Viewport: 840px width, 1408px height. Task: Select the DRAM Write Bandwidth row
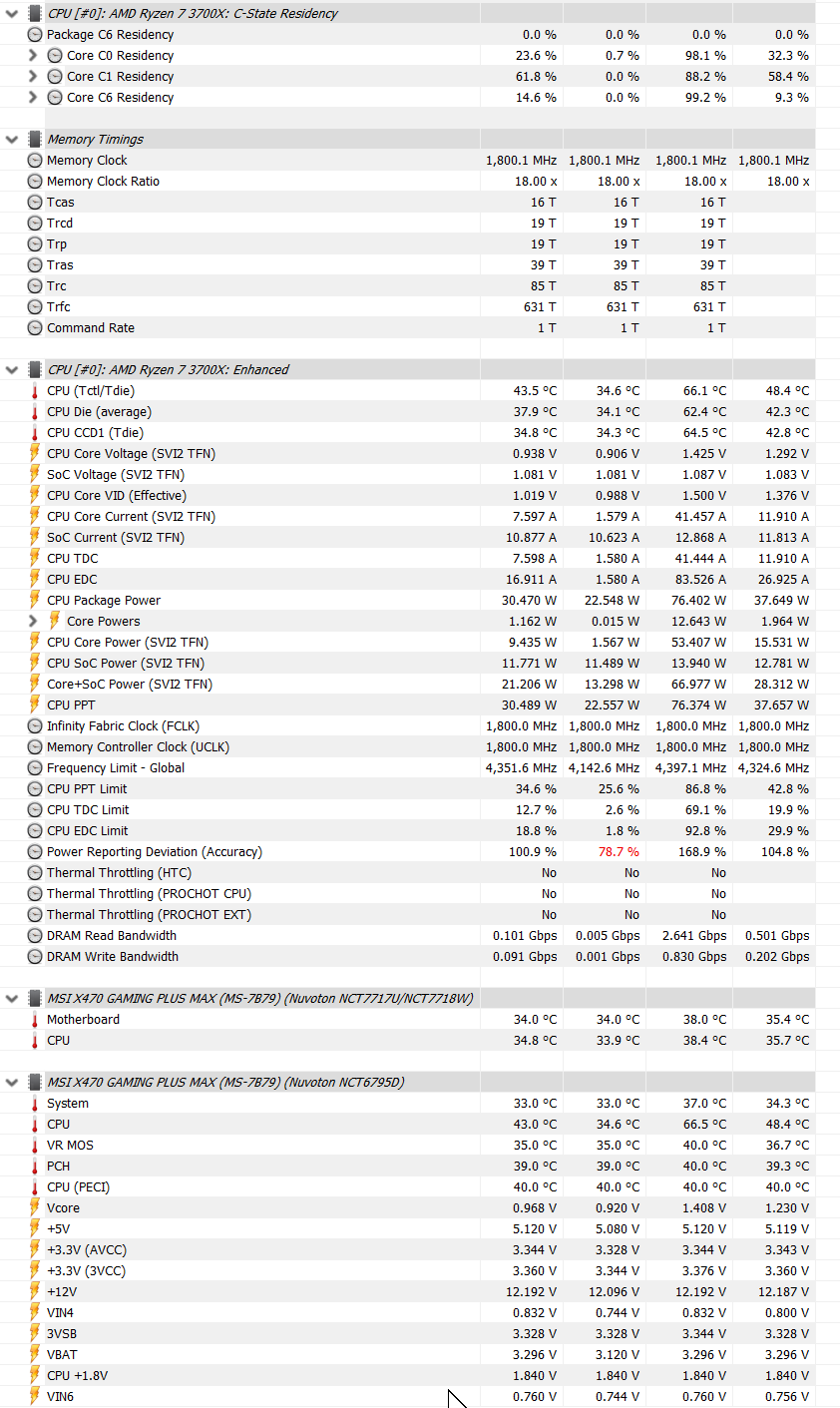click(x=408, y=957)
